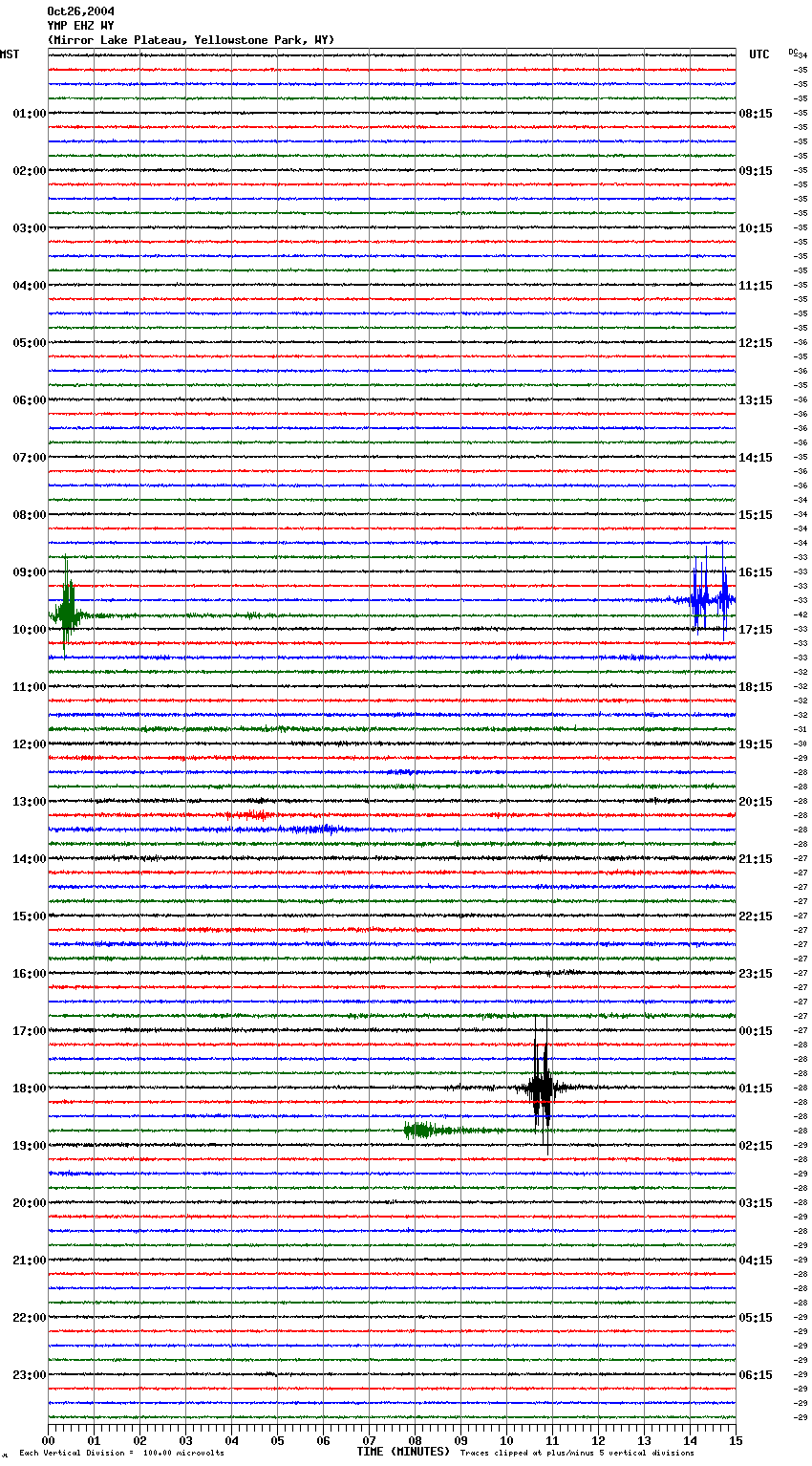Select the 13:00 MST time label
This screenshot has width=812, height=1466.
click(29, 802)
